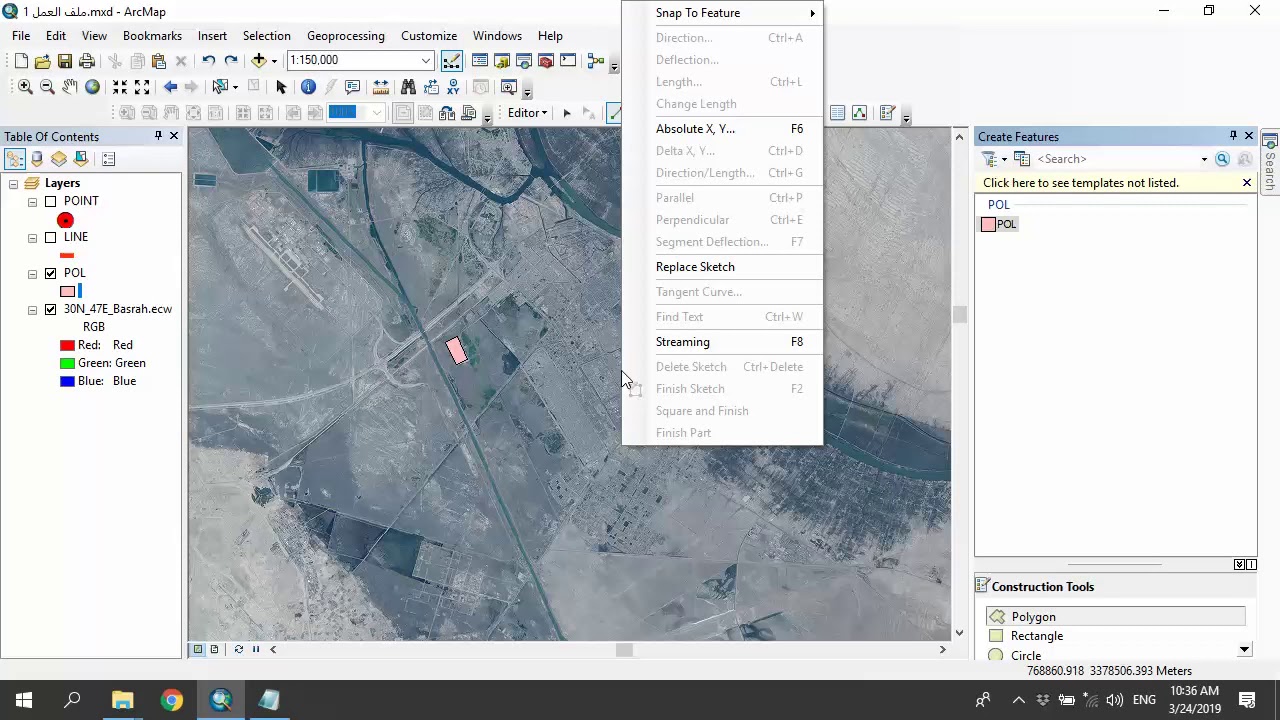Click the Red band color swatch
This screenshot has height=720, width=1280.
67,345
